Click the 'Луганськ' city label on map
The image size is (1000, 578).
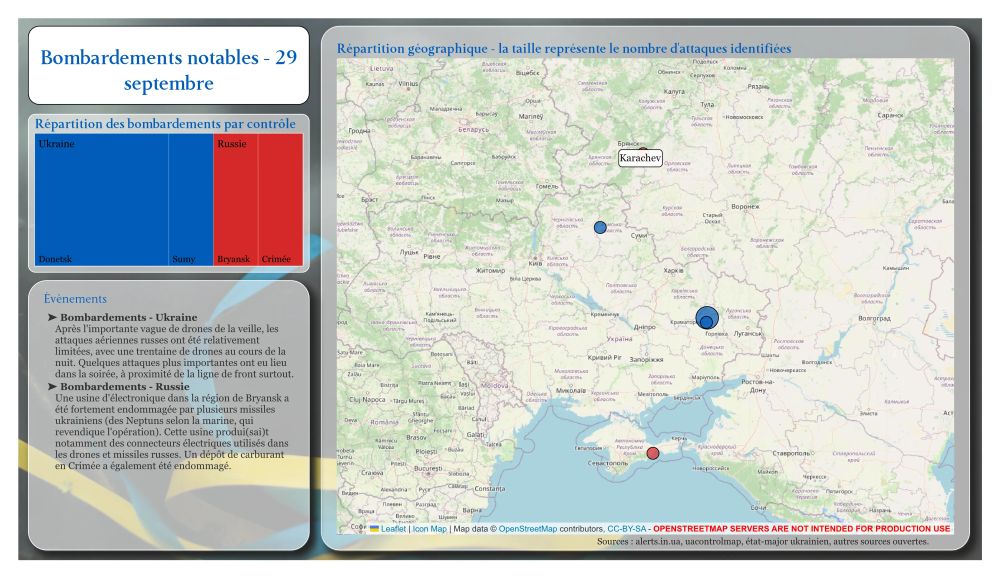point(747,334)
